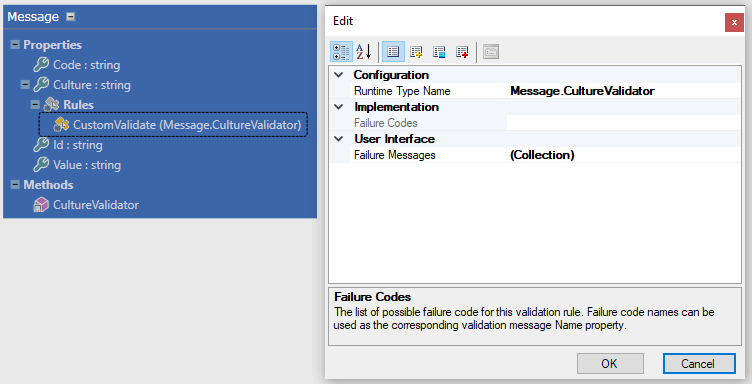The width and height of the screenshot is (752, 384).
Task: Sort properties alphabetically with A-Z button
Action: pos(364,52)
